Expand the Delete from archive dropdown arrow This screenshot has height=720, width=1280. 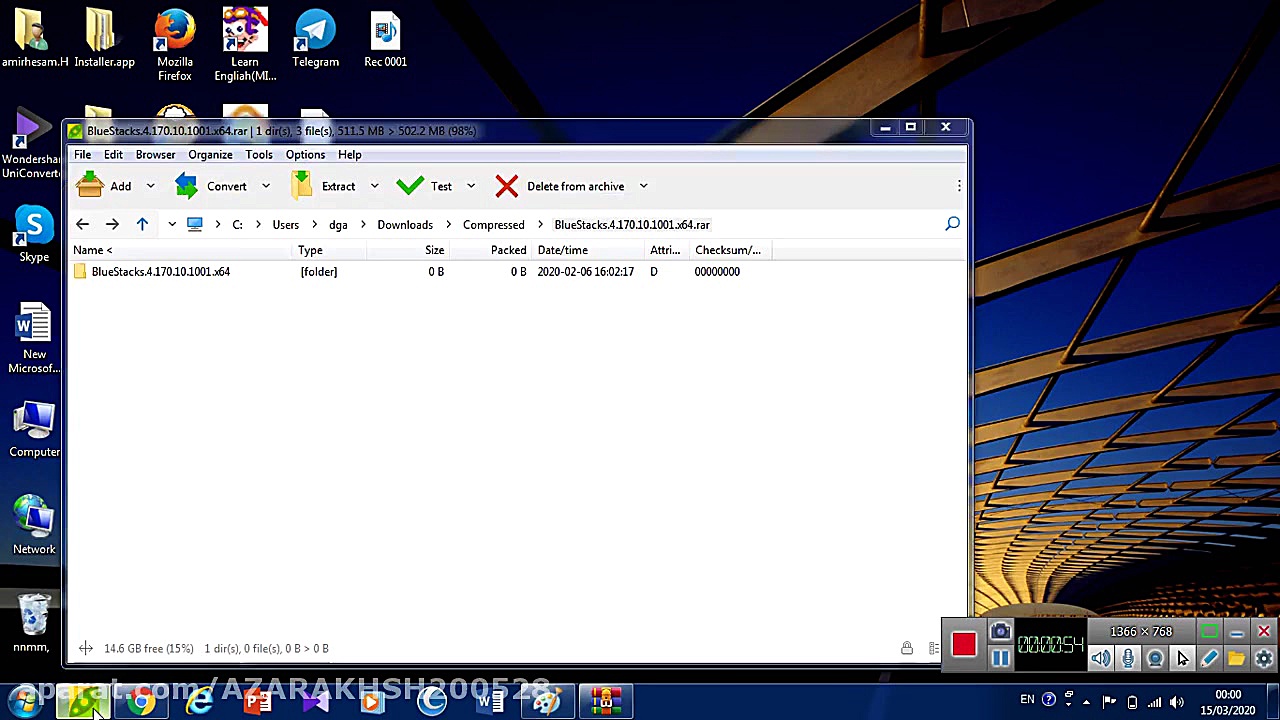(x=643, y=186)
